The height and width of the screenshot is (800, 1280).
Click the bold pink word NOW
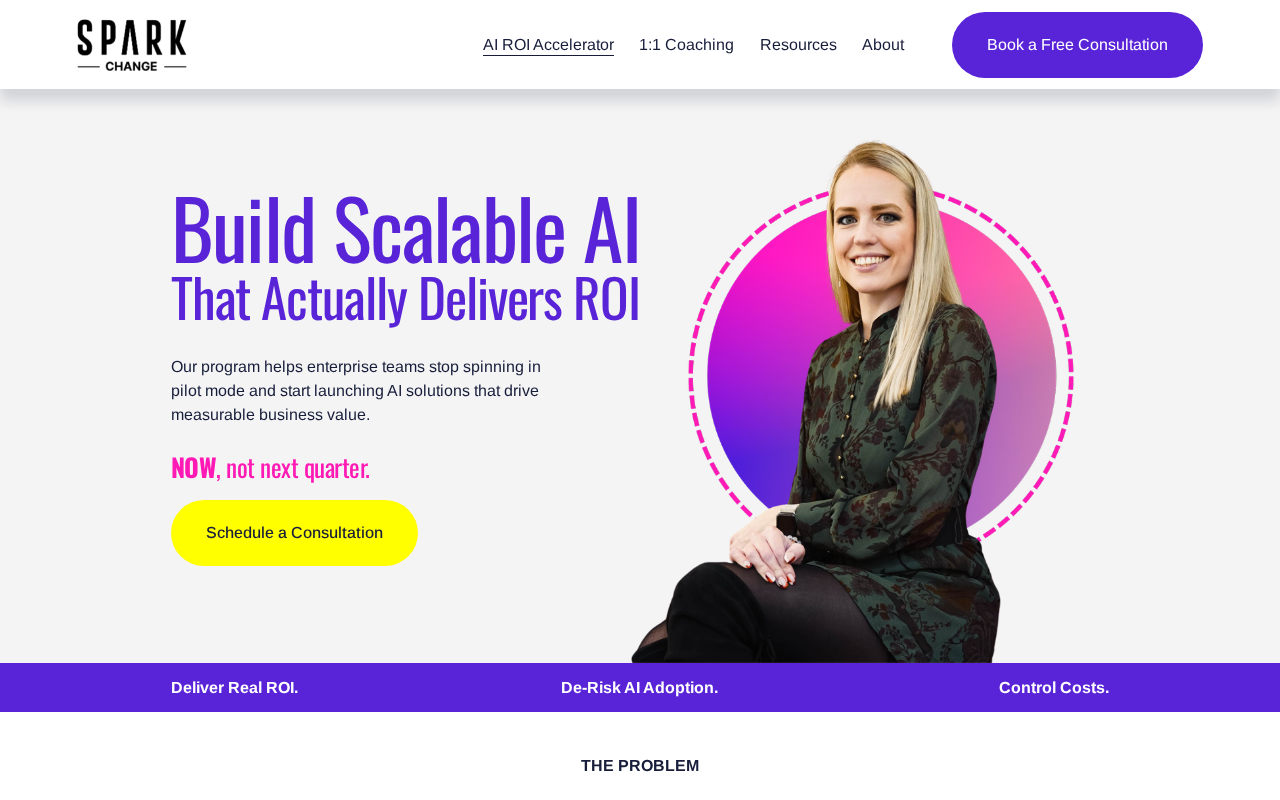[193, 467]
